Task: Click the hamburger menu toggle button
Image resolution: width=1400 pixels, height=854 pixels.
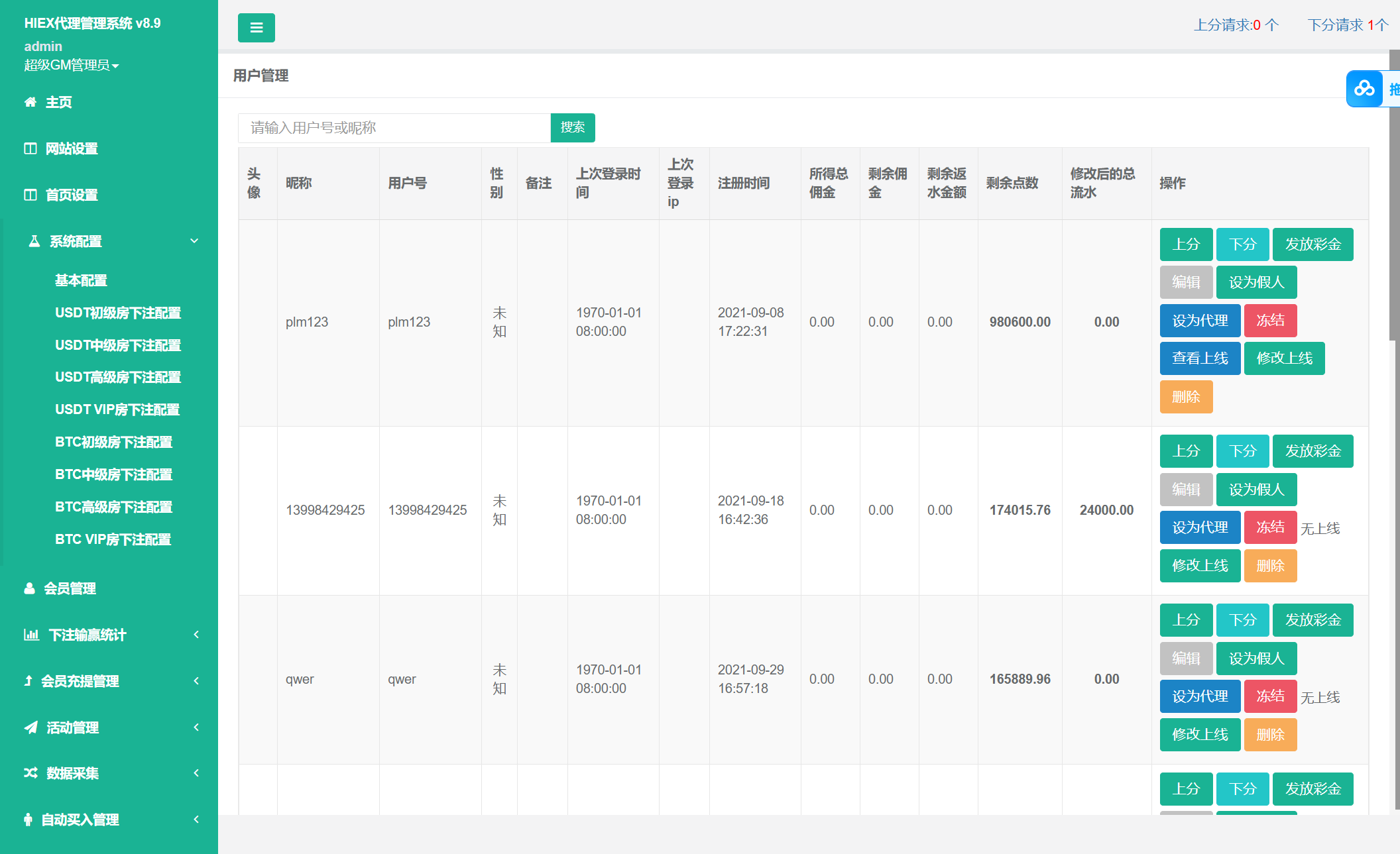Action: coord(256,28)
